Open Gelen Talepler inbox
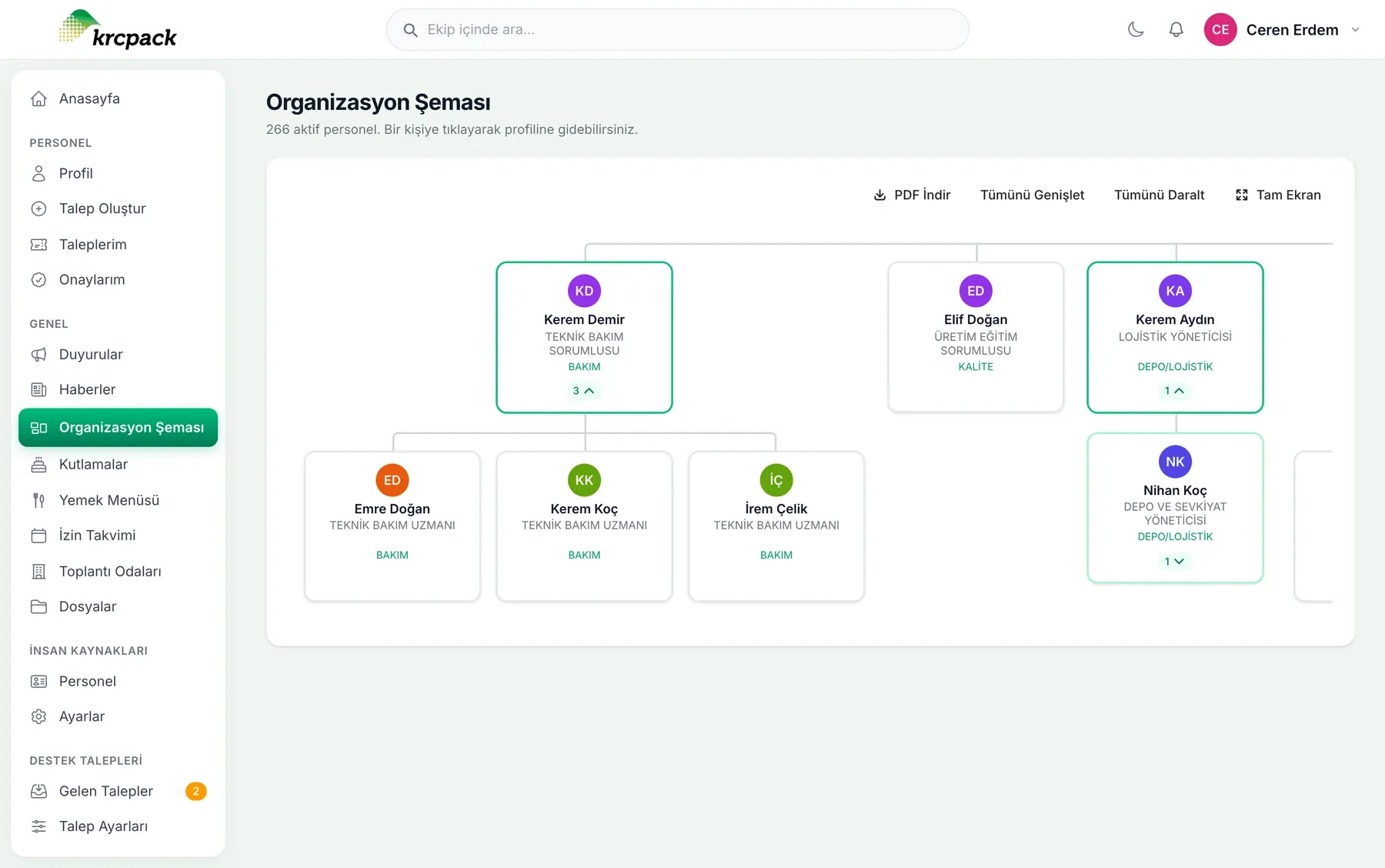1385x868 pixels. 118,791
